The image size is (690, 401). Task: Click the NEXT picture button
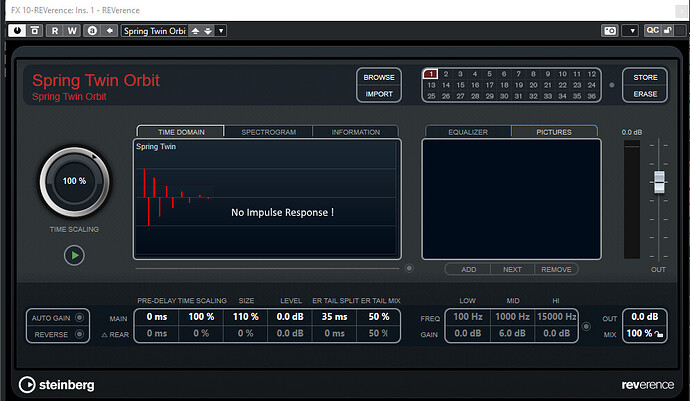click(512, 269)
